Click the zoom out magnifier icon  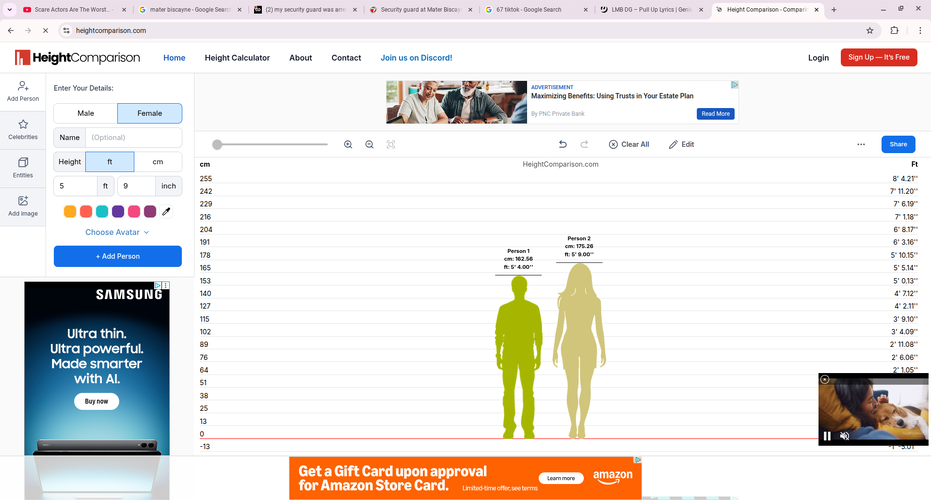pyautogui.click(x=369, y=144)
